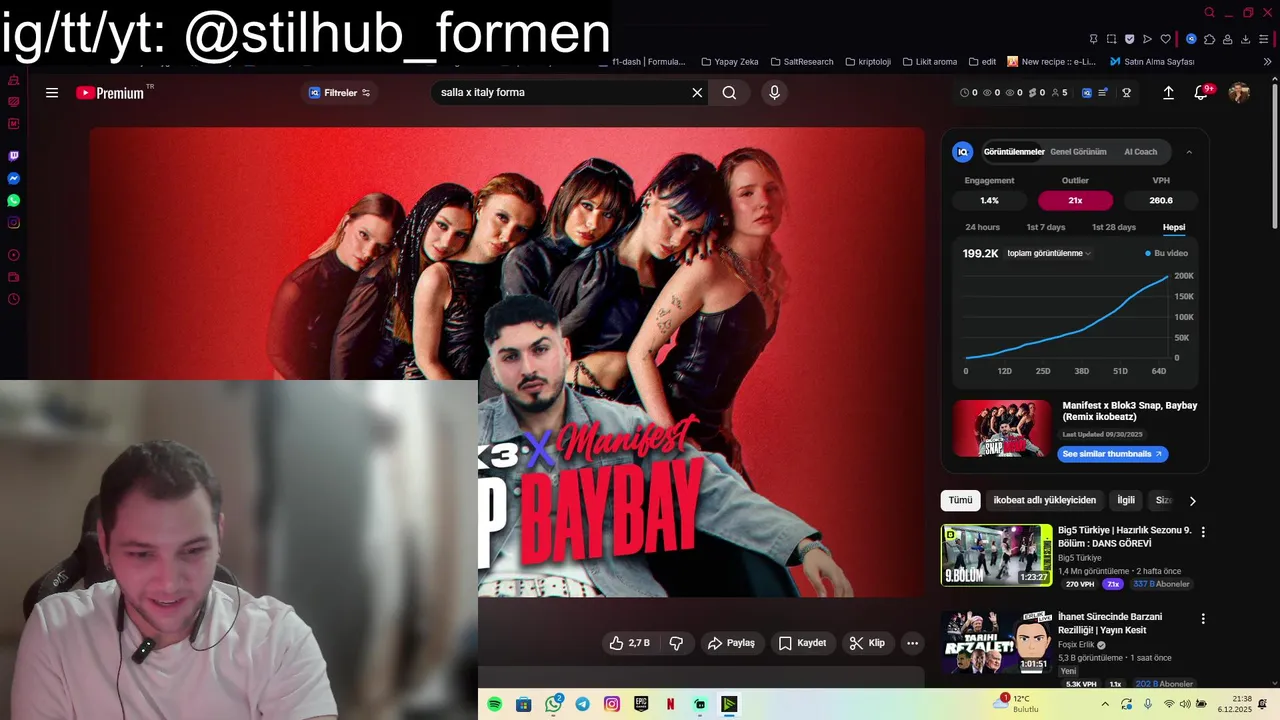Open Twitch in browser sidebar
Viewport: 1280px width, 720px height.
tap(14, 156)
